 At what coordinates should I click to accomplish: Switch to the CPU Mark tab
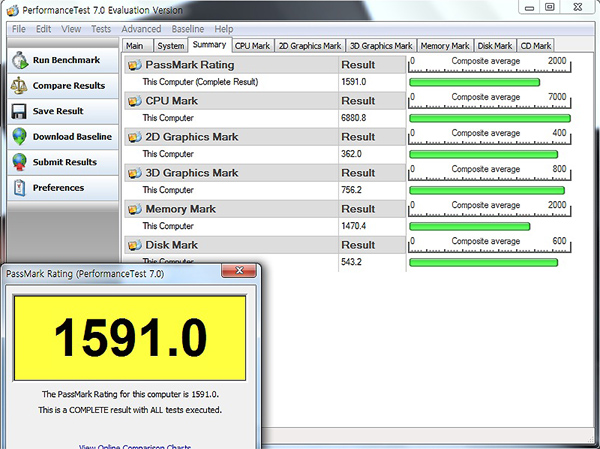click(x=253, y=46)
